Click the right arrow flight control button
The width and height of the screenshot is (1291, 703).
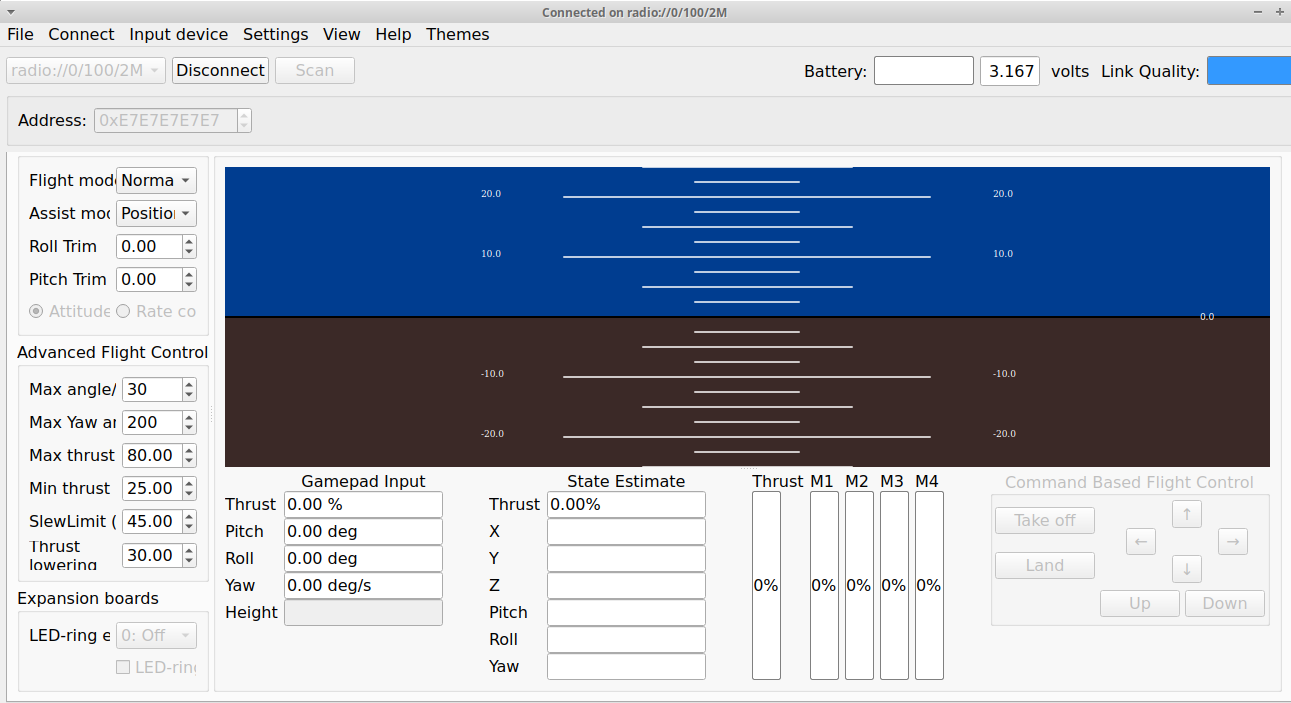(x=1232, y=542)
